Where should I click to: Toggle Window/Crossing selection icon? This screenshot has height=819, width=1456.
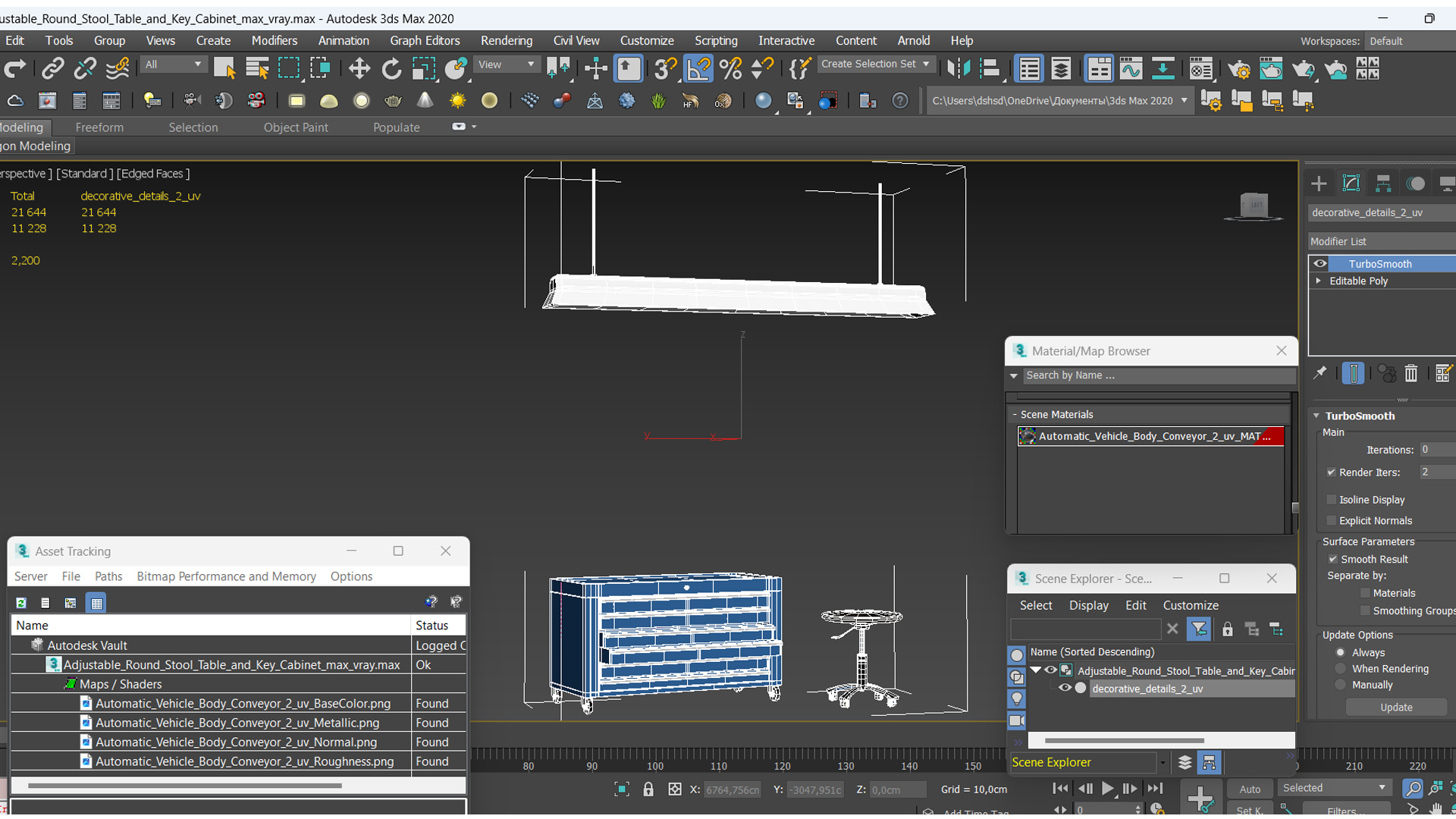pos(320,69)
